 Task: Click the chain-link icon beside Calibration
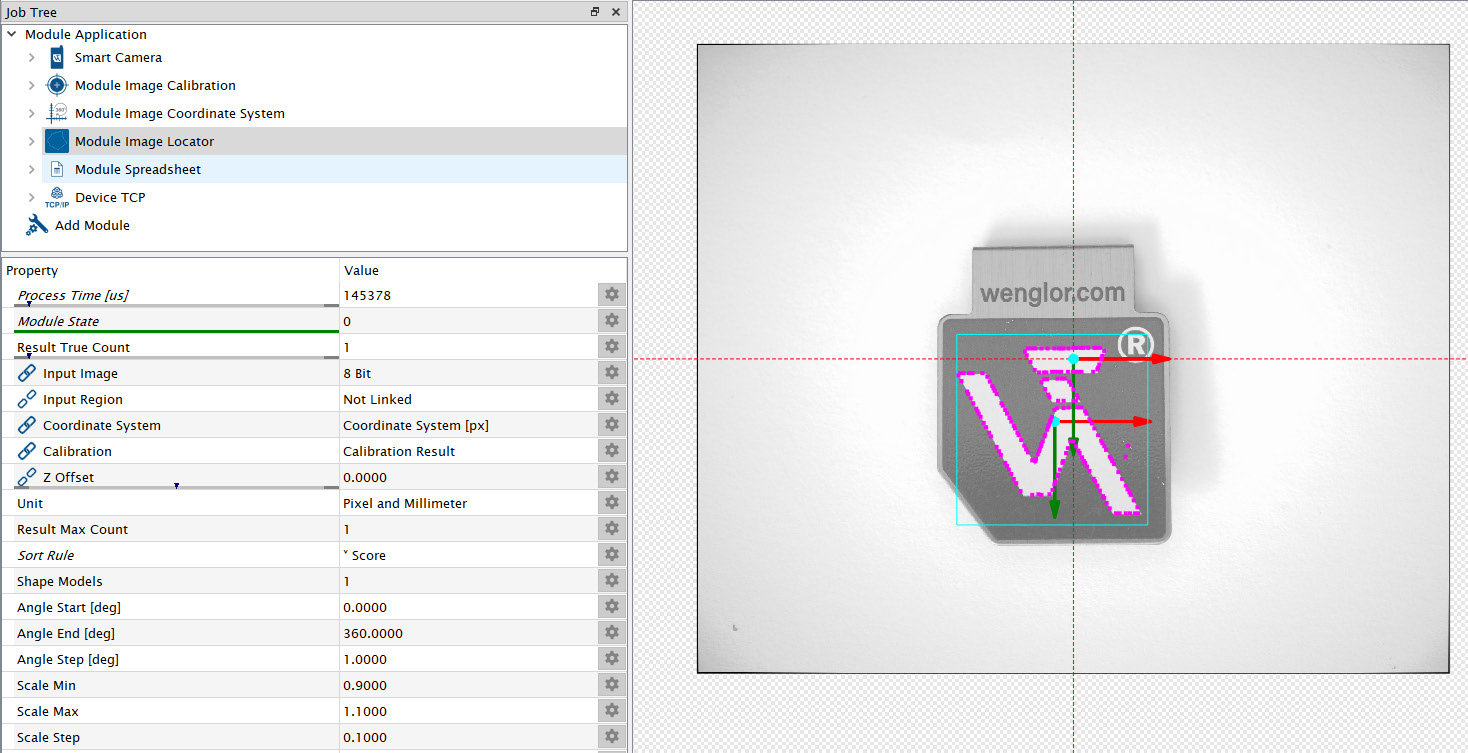point(27,451)
